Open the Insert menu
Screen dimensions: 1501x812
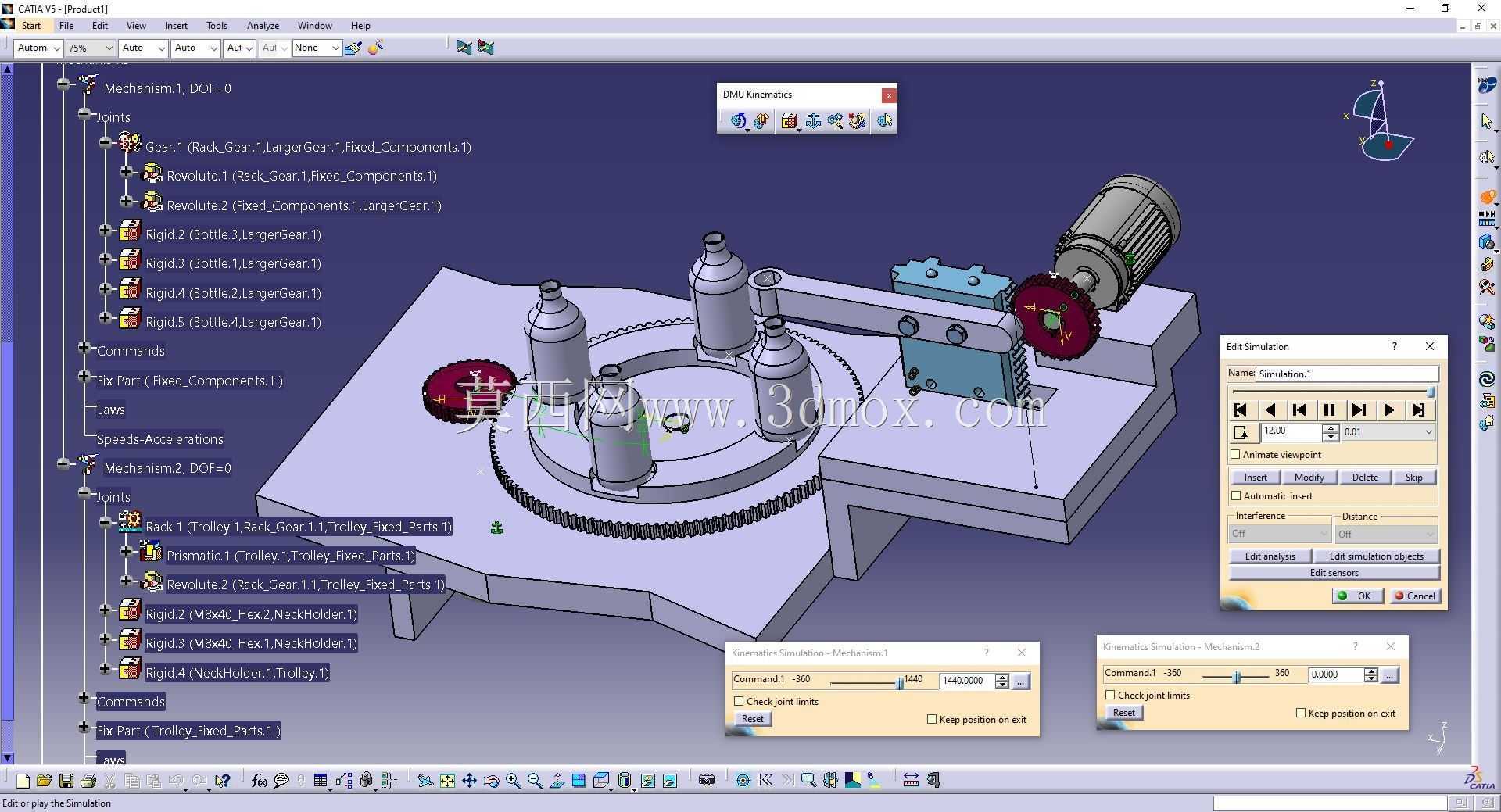176,26
